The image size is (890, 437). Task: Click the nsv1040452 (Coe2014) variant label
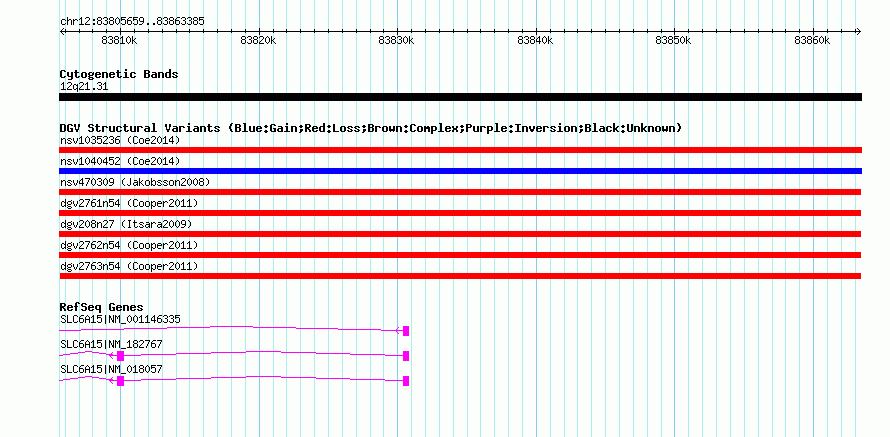pyautogui.click(x=120, y=161)
